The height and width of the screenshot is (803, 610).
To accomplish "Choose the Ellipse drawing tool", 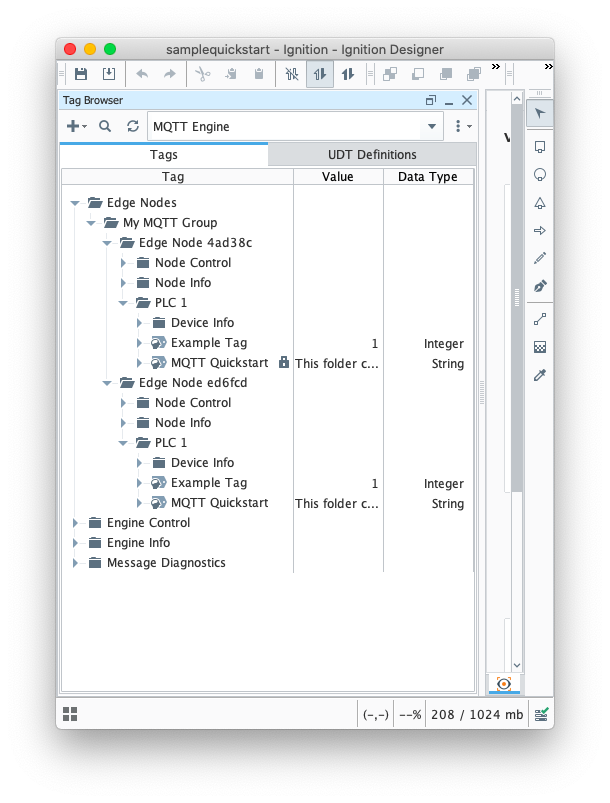I will click(x=540, y=175).
